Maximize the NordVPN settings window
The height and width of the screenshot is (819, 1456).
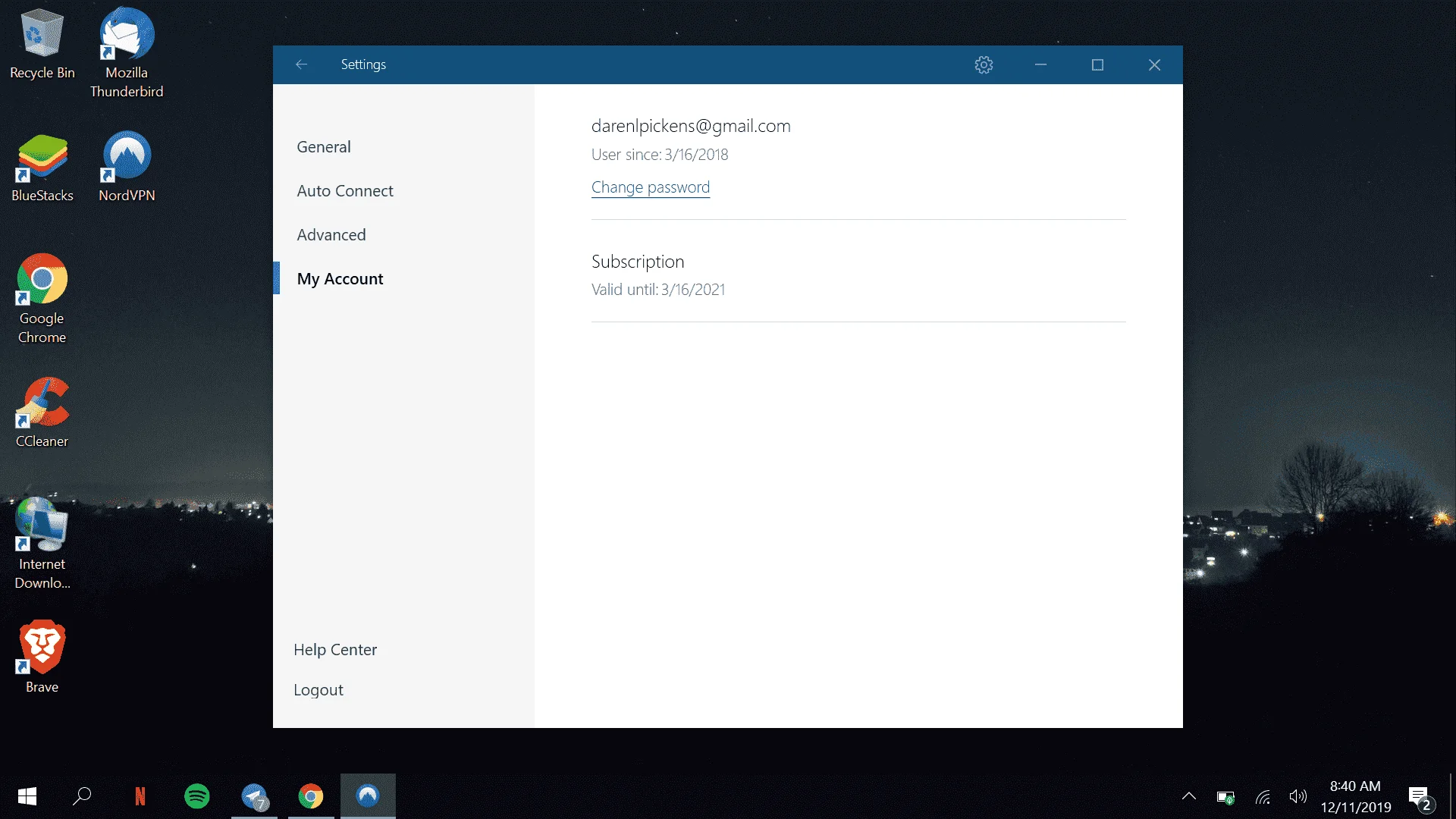(1097, 64)
